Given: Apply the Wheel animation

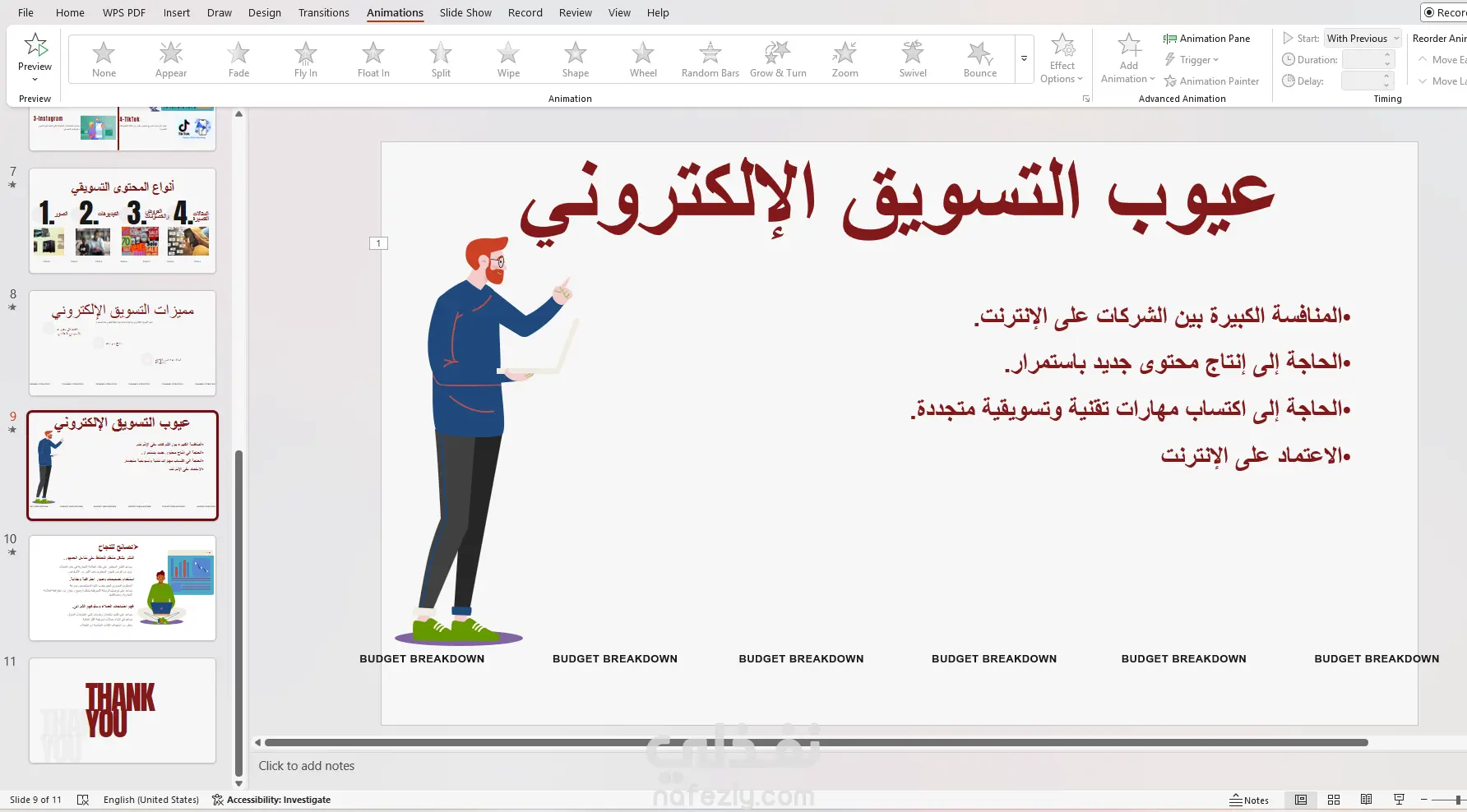Looking at the screenshot, I should tap(643, 59).
